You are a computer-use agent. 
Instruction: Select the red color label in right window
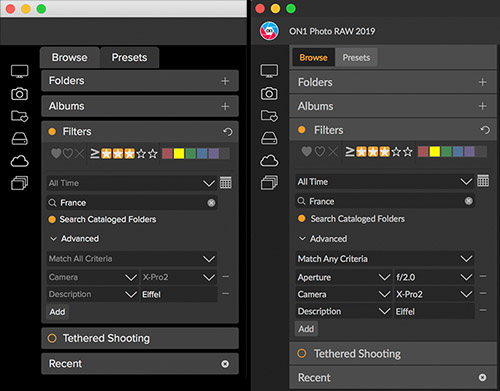(423, 152)
